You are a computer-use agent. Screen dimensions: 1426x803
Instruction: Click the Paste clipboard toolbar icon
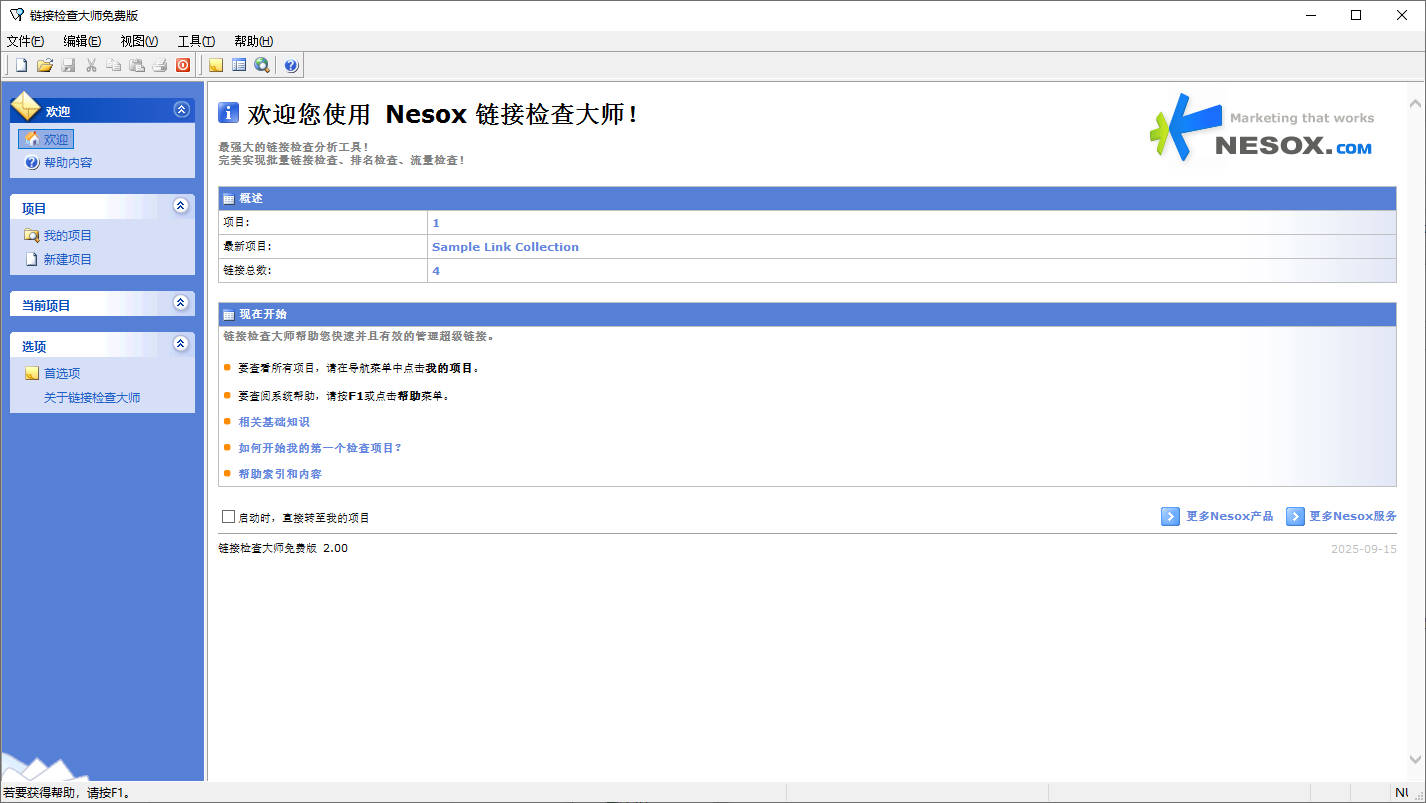(x=137, y=66)
